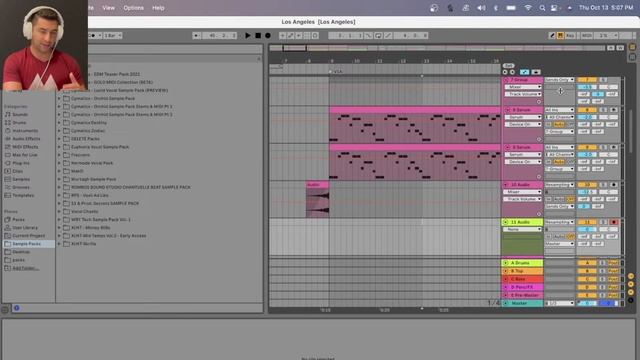640x360 pixels.
Task: Fold the 10 Audio track
Action: tap(507, 185)
